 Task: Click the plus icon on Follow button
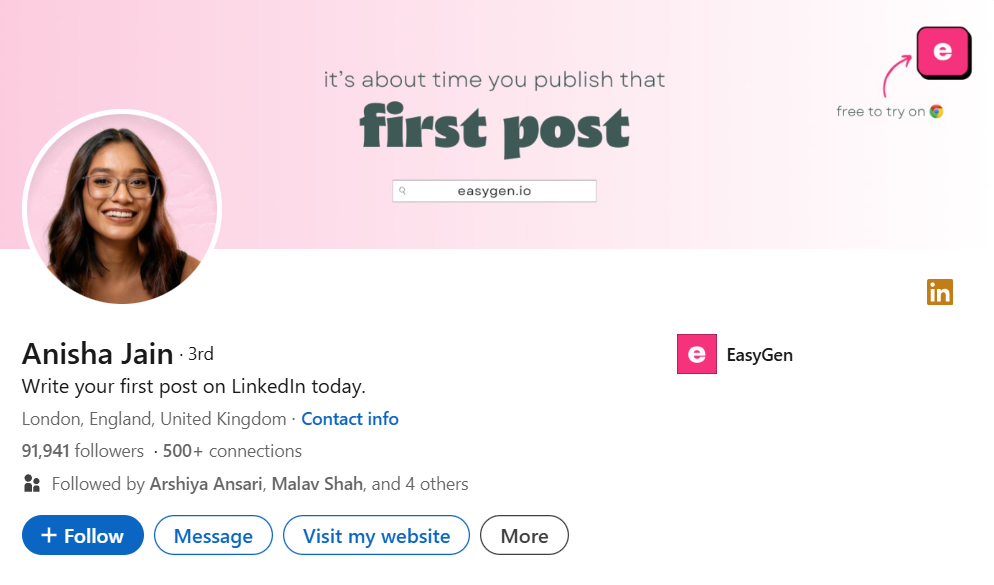tap(49, 536)
